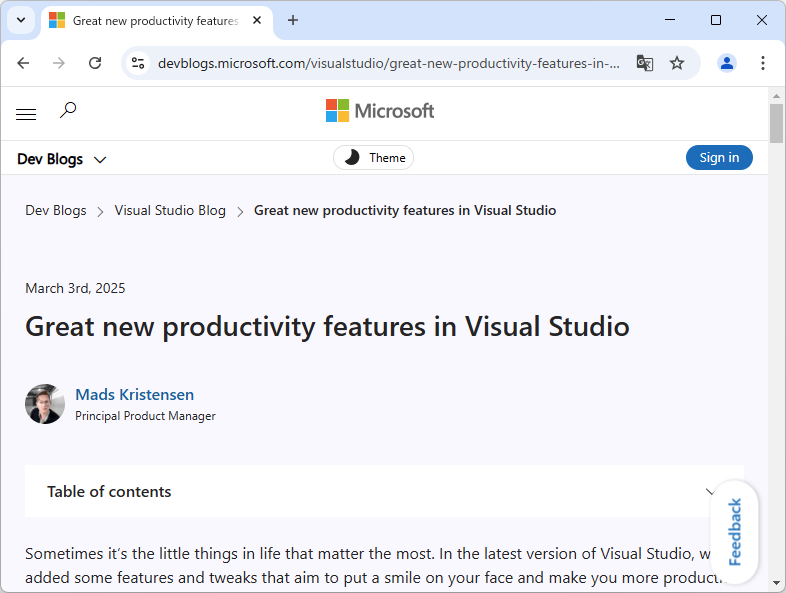Open the hamburger navigation menu
786x593 pixels.
point(26,114)
